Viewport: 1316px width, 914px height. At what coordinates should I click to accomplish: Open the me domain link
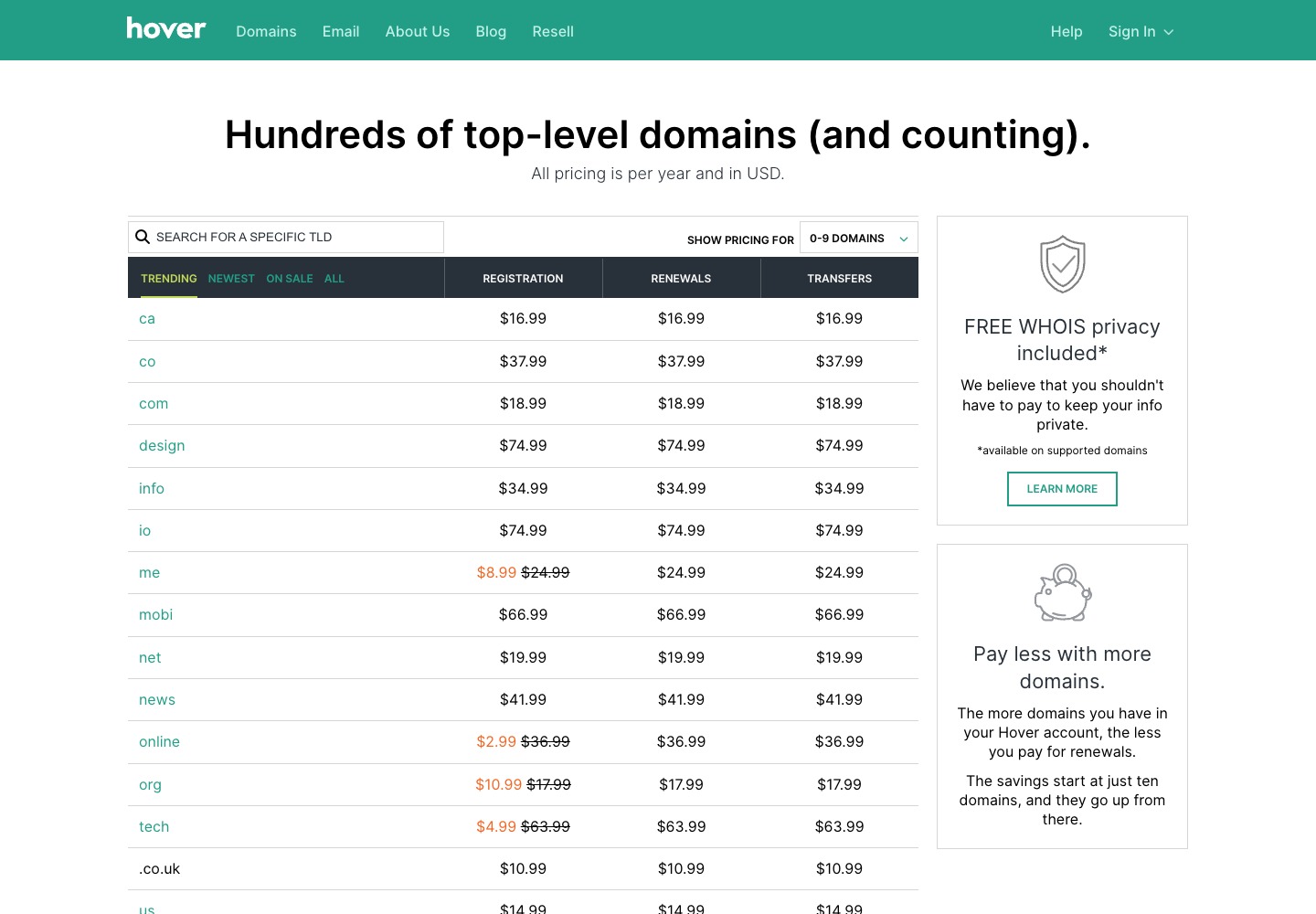pos(149,573)
